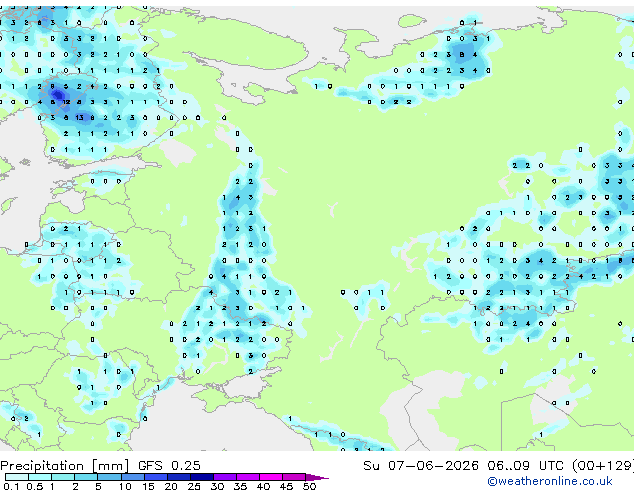
Task: Click the 0.1–0.5 mm palest cyan legend swatch
Action: click(x=17, y=477)
